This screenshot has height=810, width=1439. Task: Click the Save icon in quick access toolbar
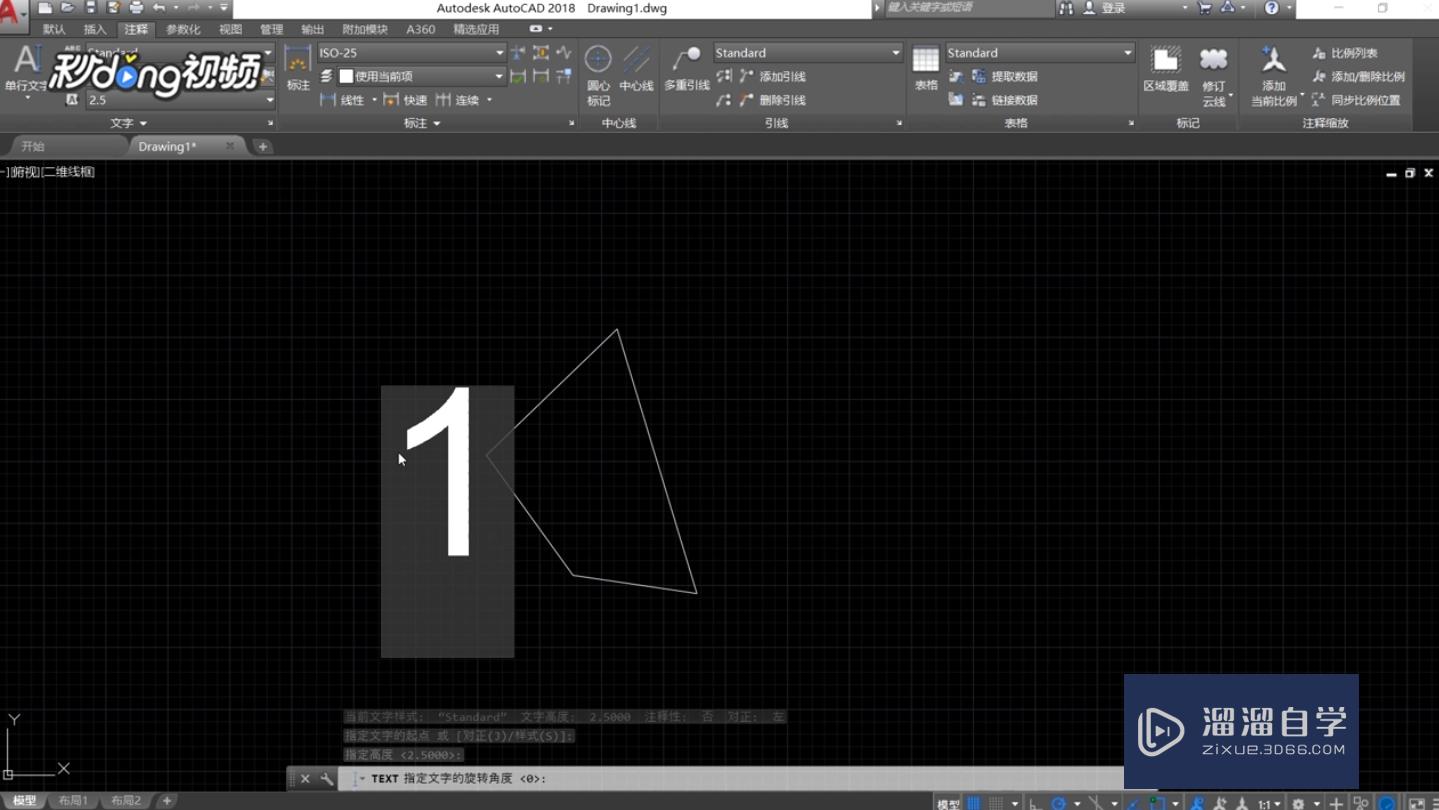point(90,8)
